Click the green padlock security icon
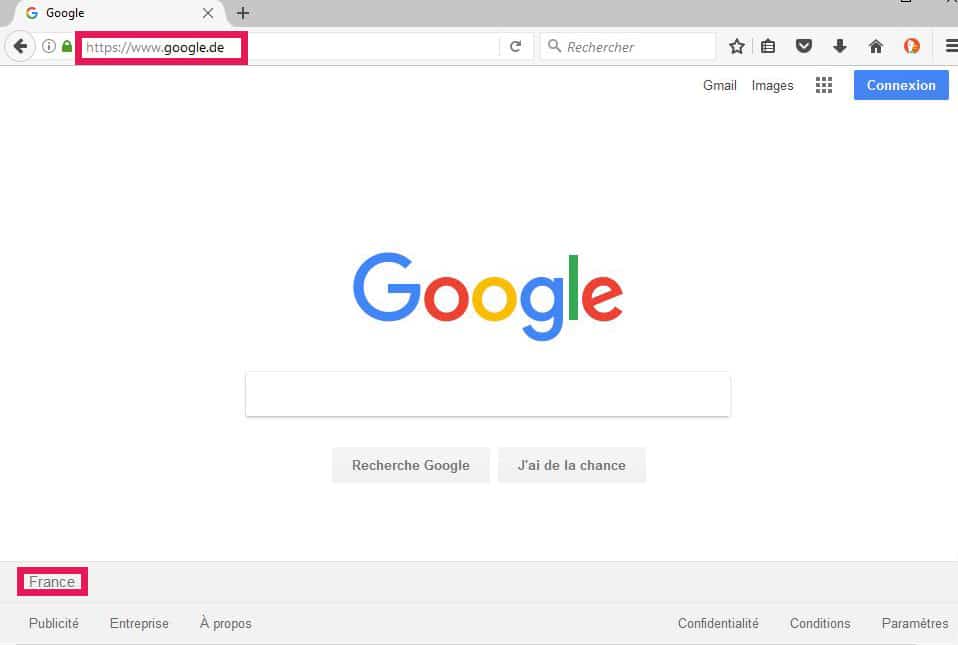 pos(67,46)
